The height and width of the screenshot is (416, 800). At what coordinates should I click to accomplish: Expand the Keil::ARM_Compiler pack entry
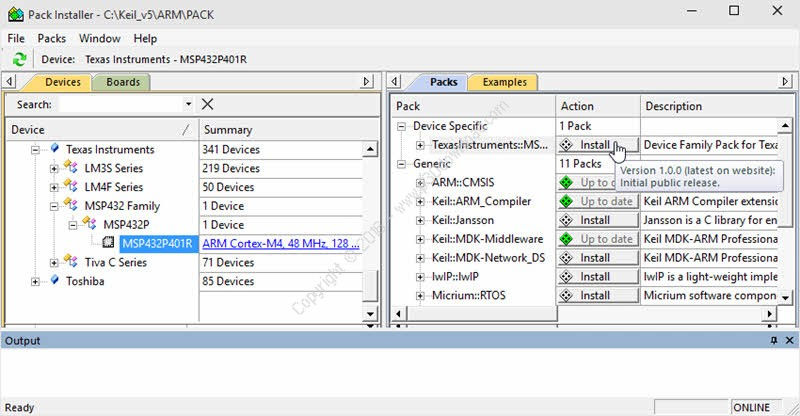(x=420, y=202)
